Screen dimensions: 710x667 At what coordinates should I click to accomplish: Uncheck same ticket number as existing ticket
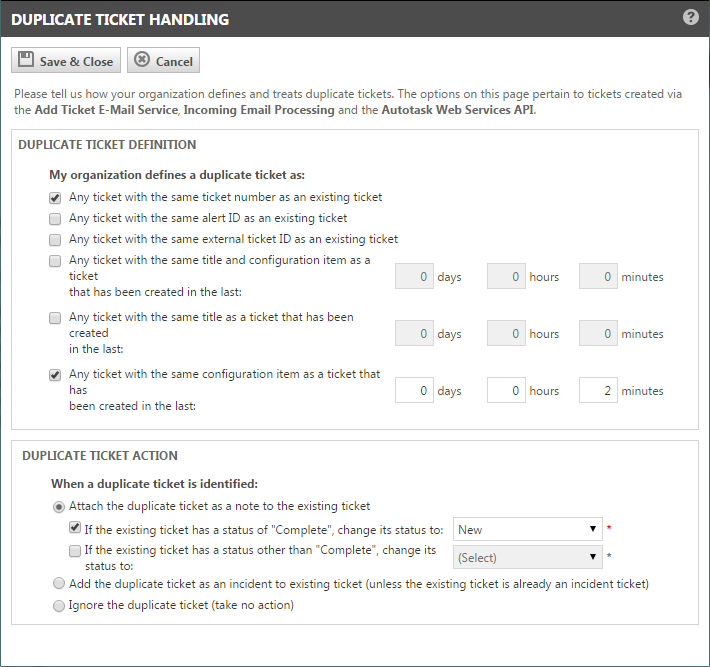(55, 198)
